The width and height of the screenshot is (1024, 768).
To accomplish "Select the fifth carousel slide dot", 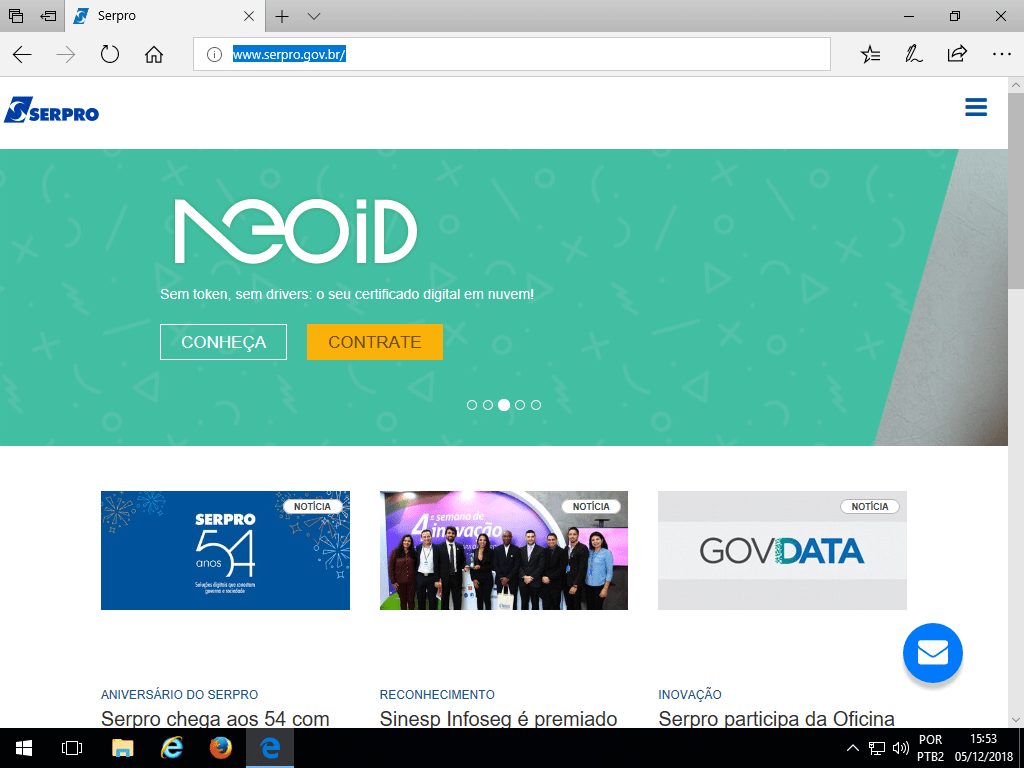I will [x=536, y=405].
